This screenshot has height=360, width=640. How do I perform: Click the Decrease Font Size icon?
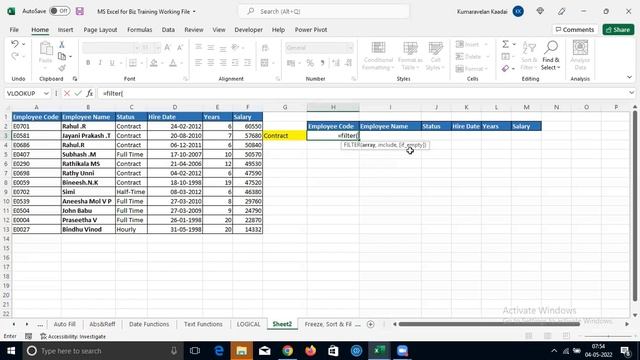[180, 48]
